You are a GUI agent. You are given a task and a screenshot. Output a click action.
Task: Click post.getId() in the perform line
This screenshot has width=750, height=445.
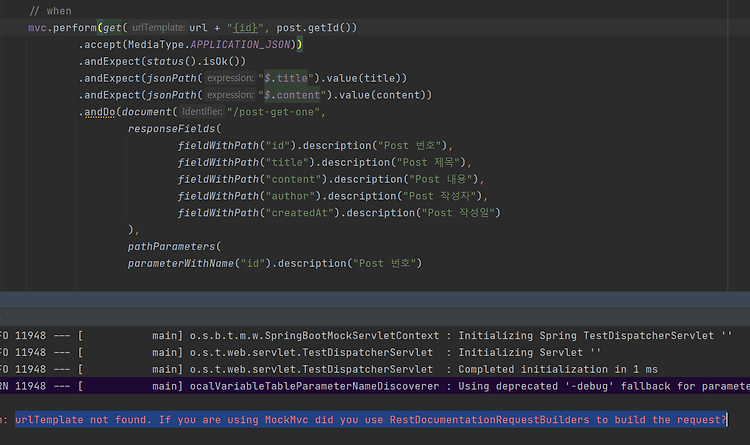click(314, 28)
